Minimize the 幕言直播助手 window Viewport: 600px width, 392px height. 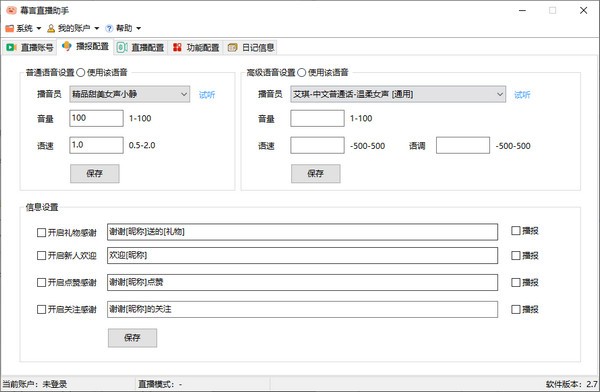522,10
